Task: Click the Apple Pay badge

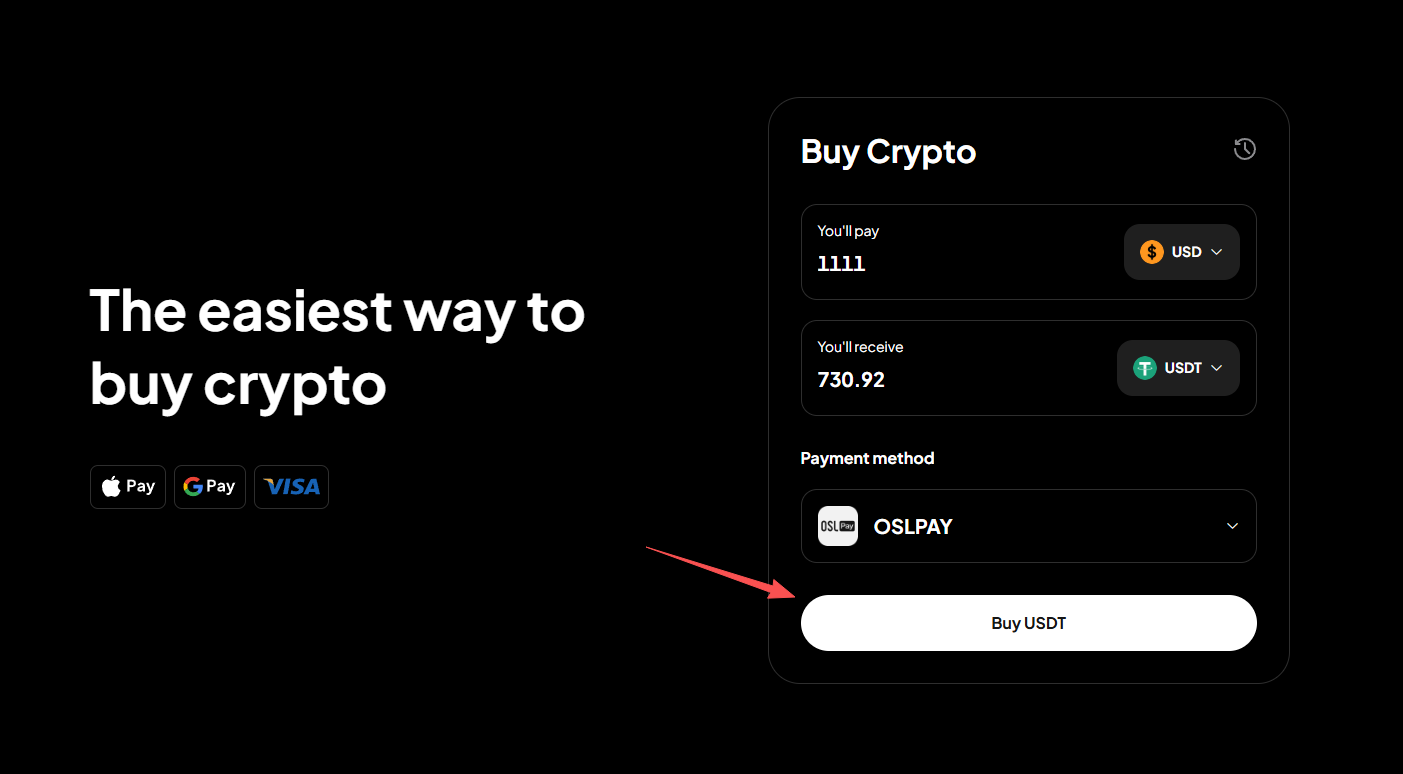Action: pos(128,487)
